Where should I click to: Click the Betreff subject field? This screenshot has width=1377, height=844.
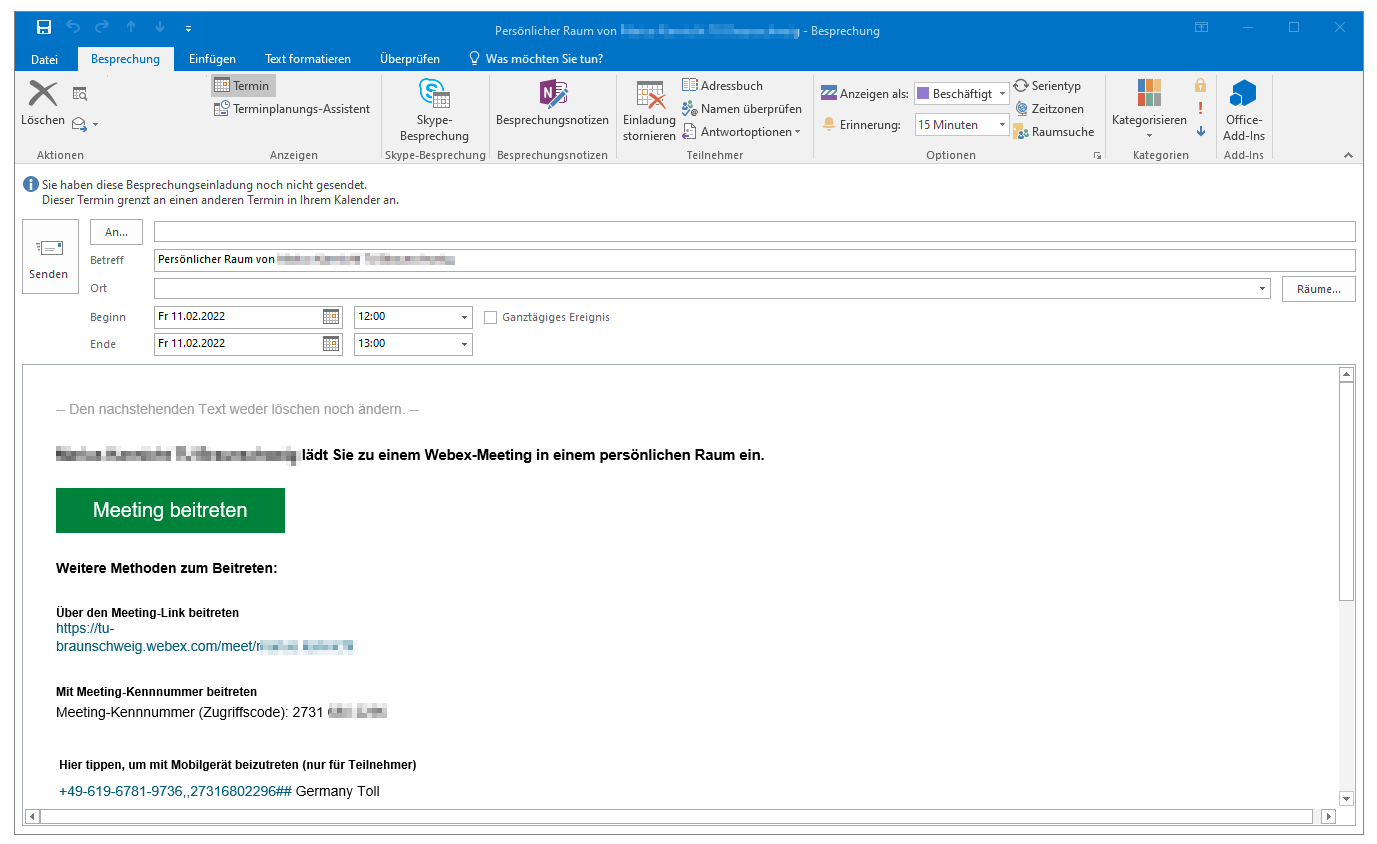[755, 260]
